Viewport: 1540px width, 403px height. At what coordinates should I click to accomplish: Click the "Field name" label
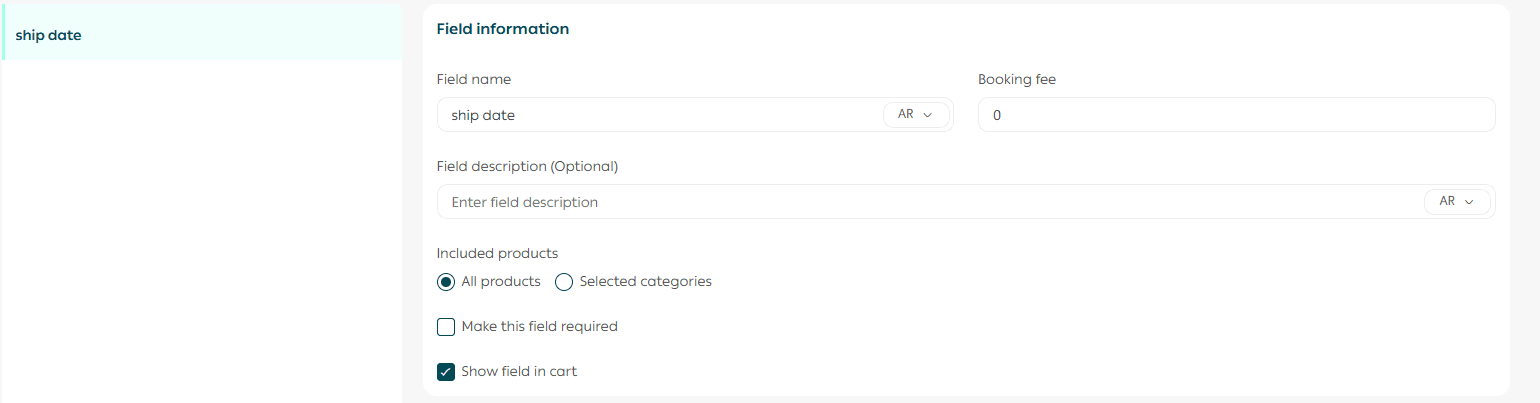474,79
